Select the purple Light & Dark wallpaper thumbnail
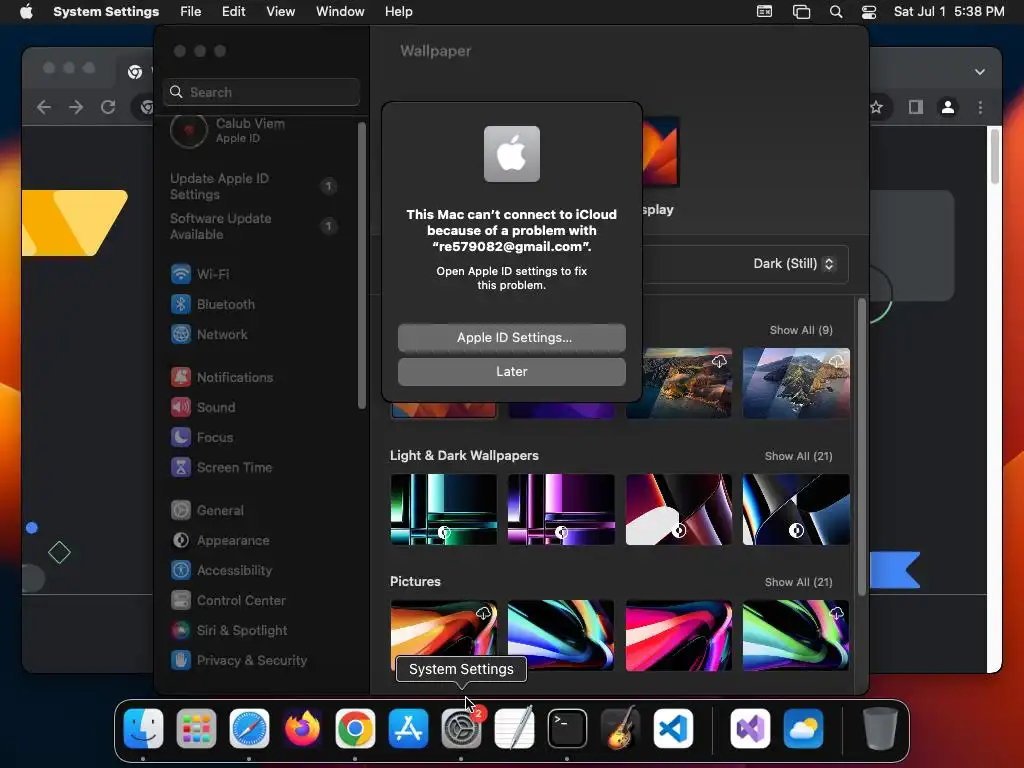 (x=561, y=509)
